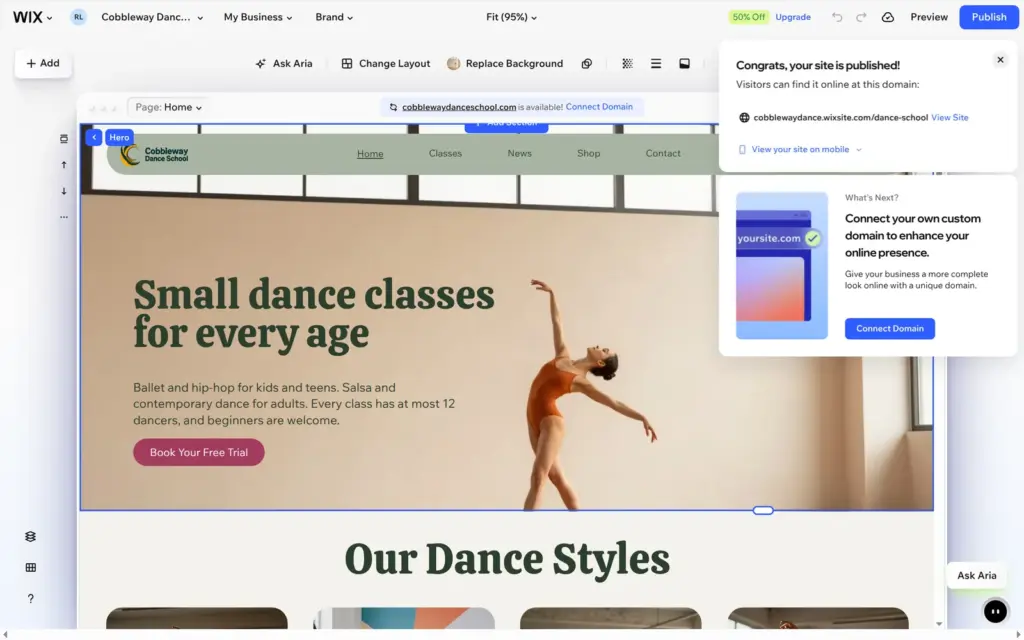Move the section down with the arrow
Screen dimensions: 1024x640
pyautogui.click(x=64, y=191)
